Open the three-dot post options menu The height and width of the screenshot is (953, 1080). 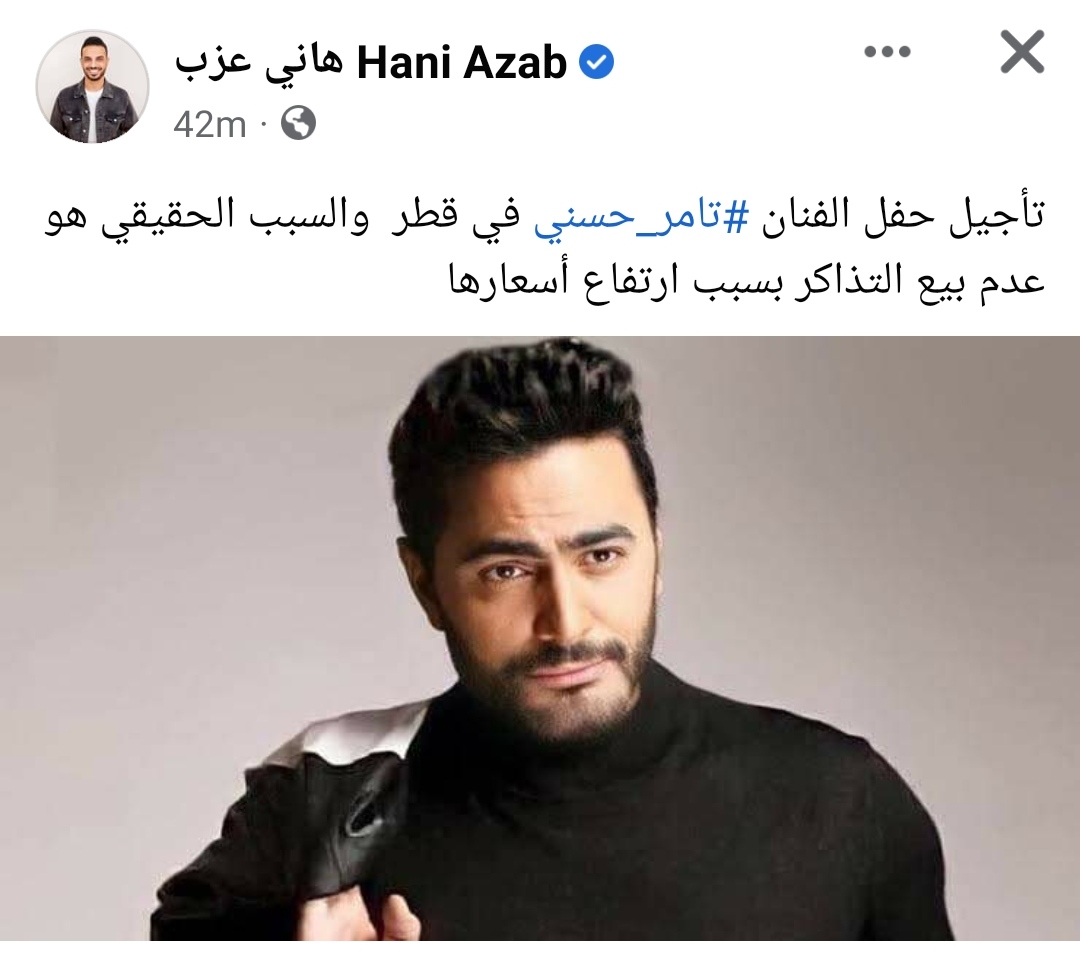click(887, 52)
